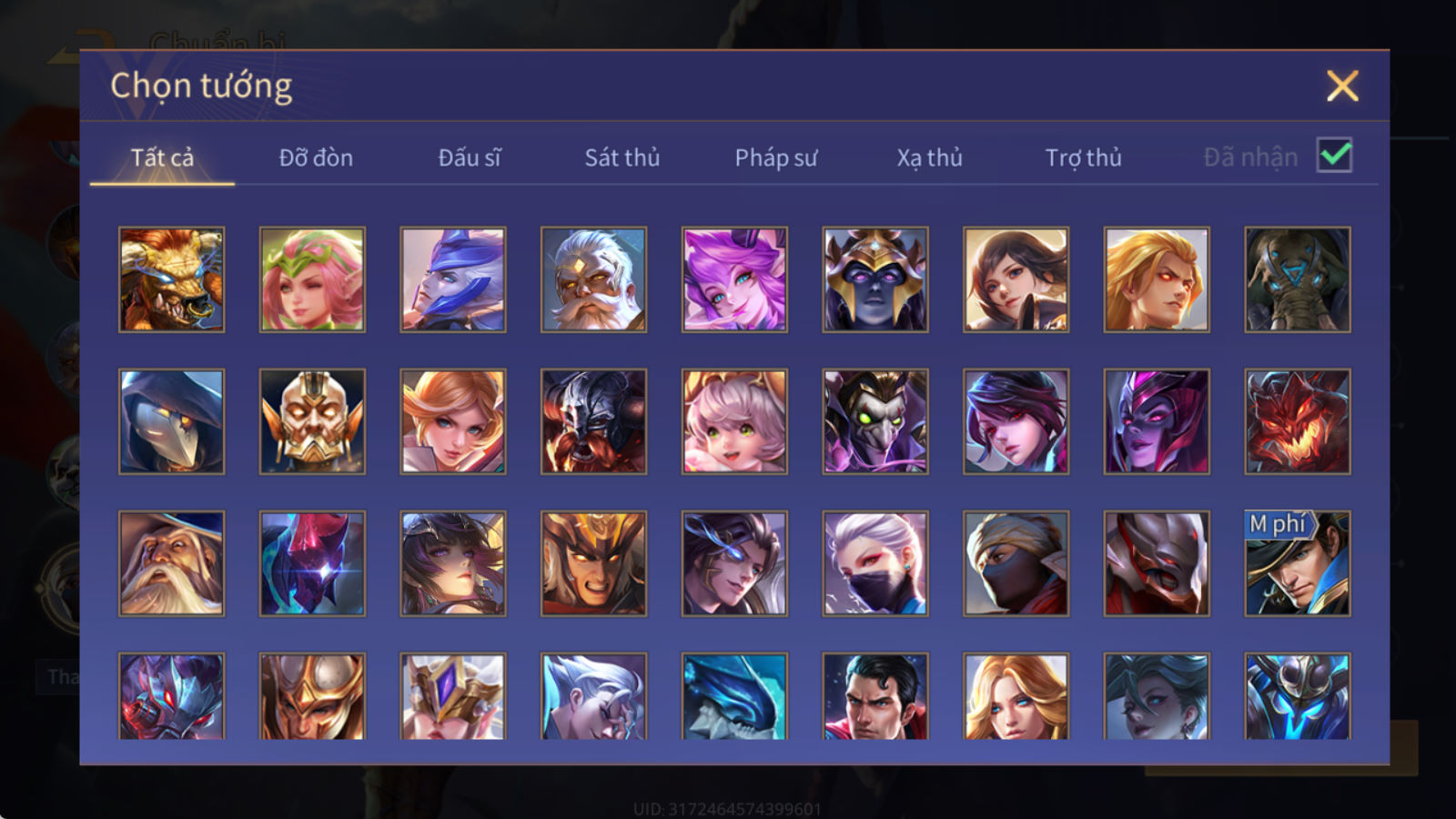
Task: Open the Sát thủ tab
Action: (622, 157)
